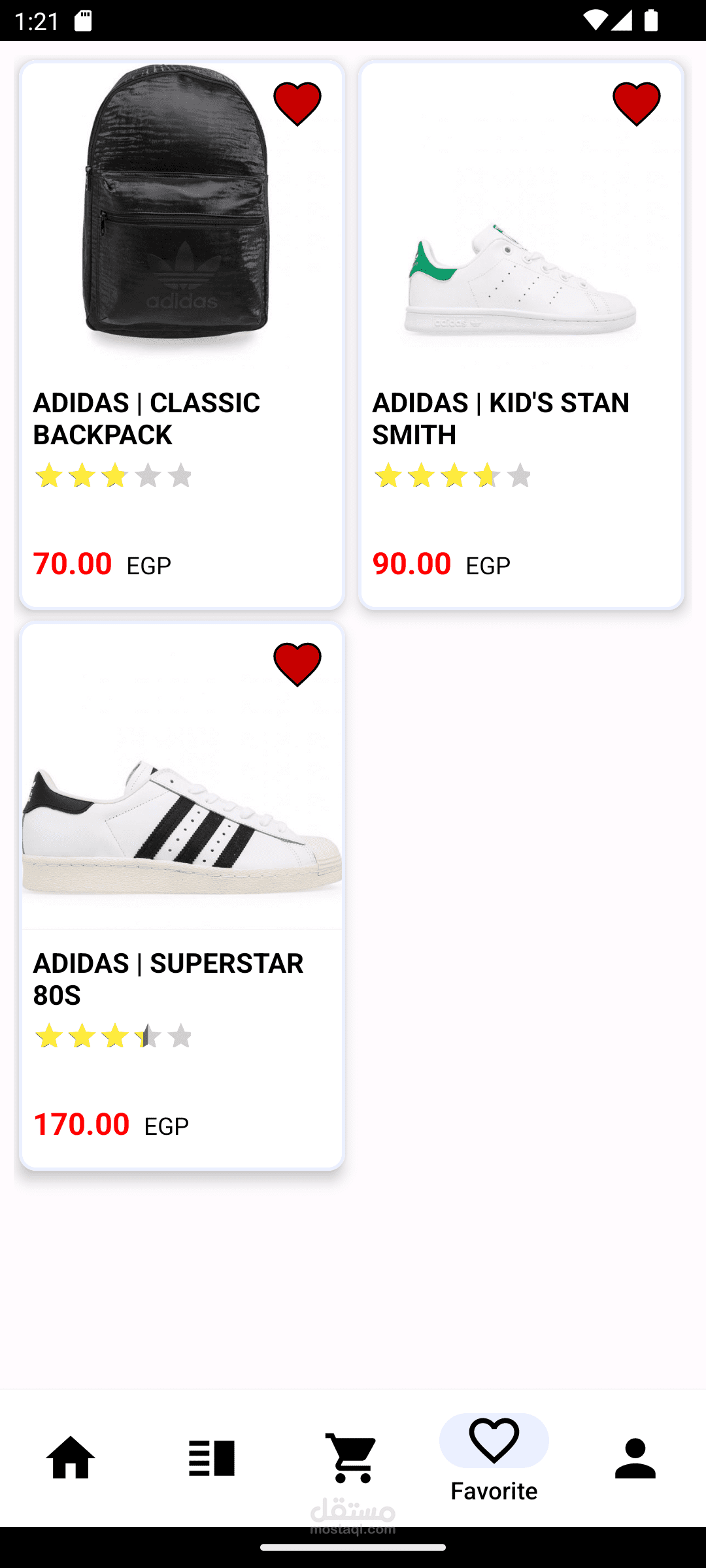Click the Kid's Stan Smith star rating
The width and height of the screenshot is (706, 1568).
click(453, 476)
